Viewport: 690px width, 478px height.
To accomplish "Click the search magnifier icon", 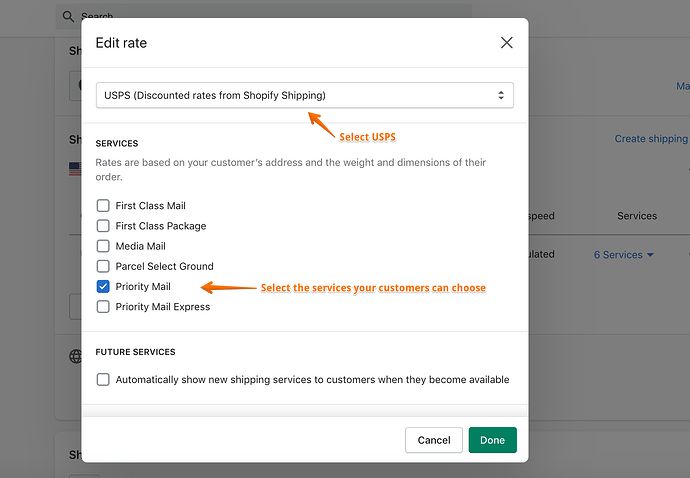I will pyautogui.click(x=68, y=17).
